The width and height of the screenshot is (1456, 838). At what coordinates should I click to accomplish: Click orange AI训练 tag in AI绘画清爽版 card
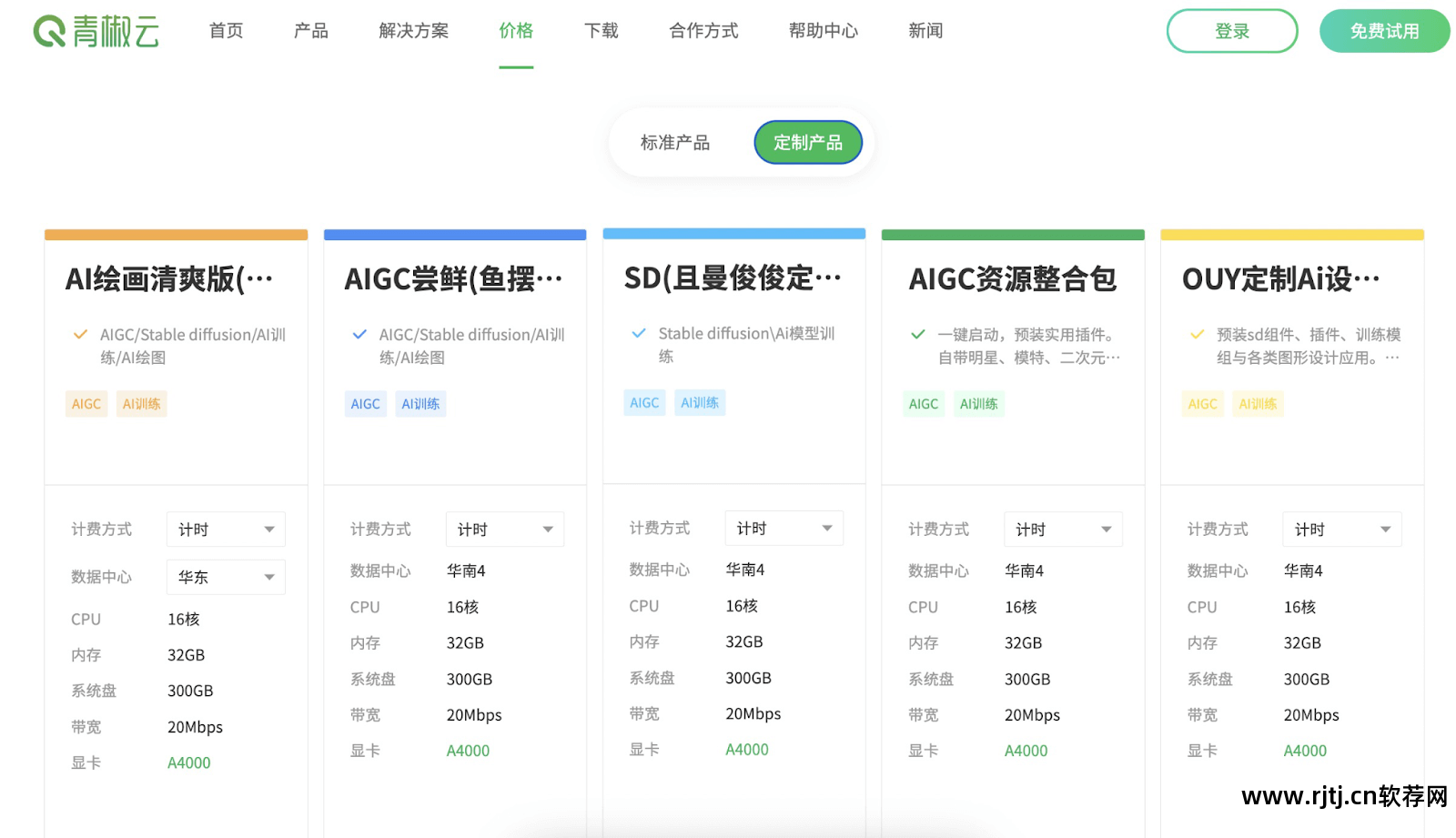(x=142, y=404)
